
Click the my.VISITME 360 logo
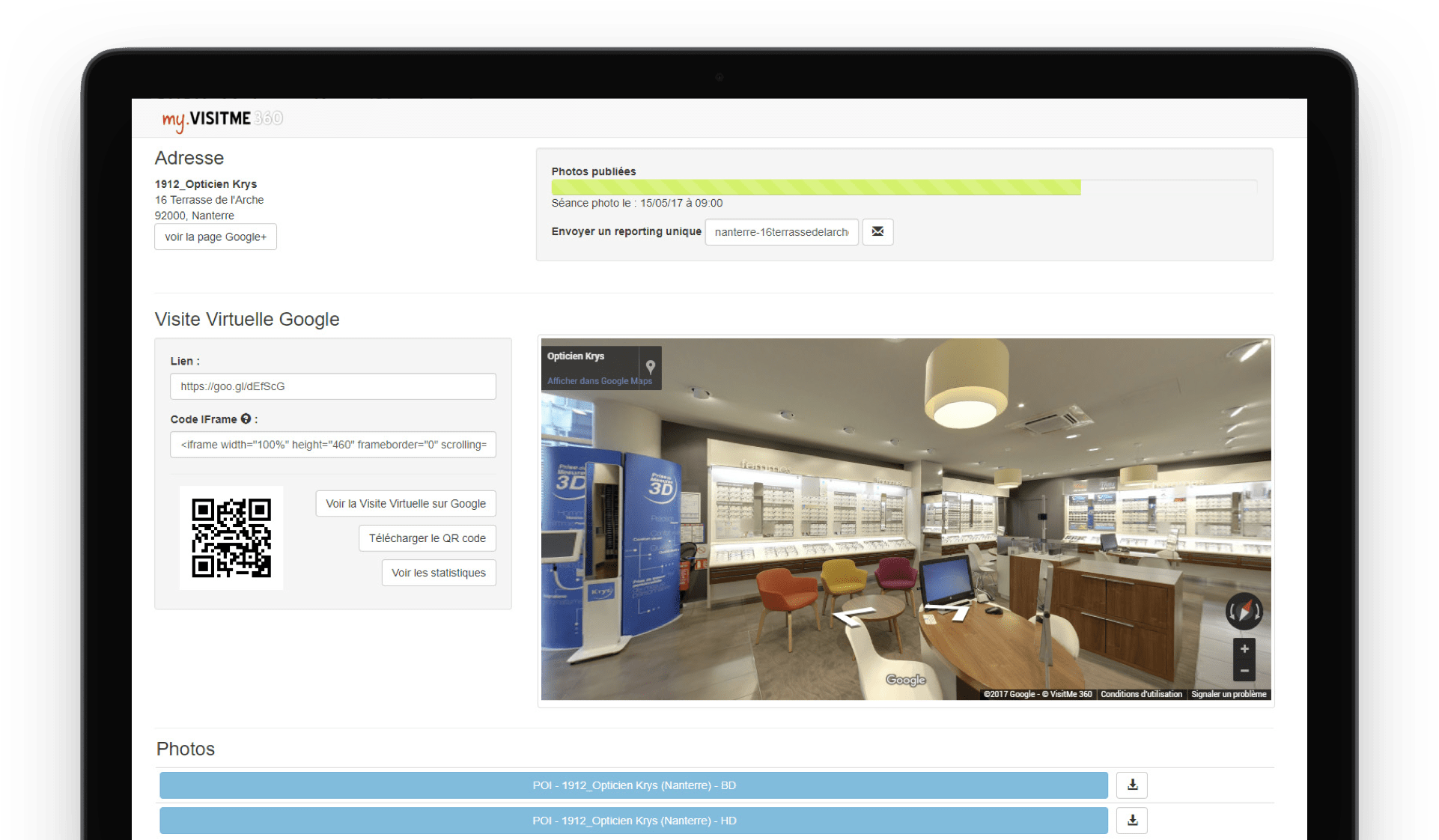(x=222, y=119)
